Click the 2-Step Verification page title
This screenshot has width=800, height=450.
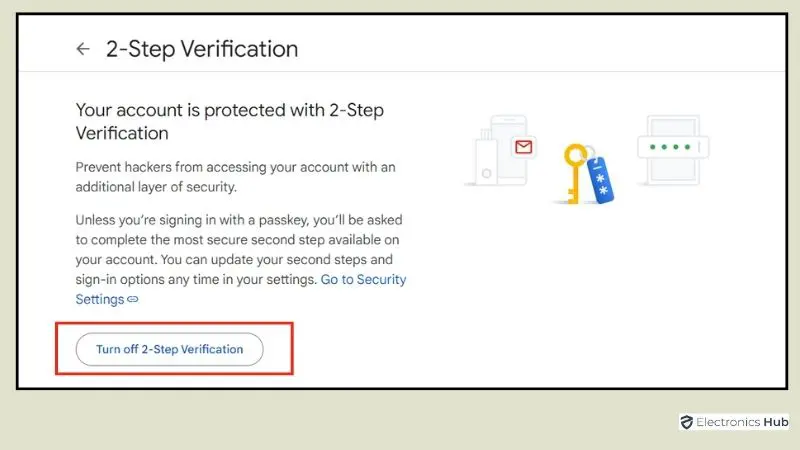(x=202, y=49)
